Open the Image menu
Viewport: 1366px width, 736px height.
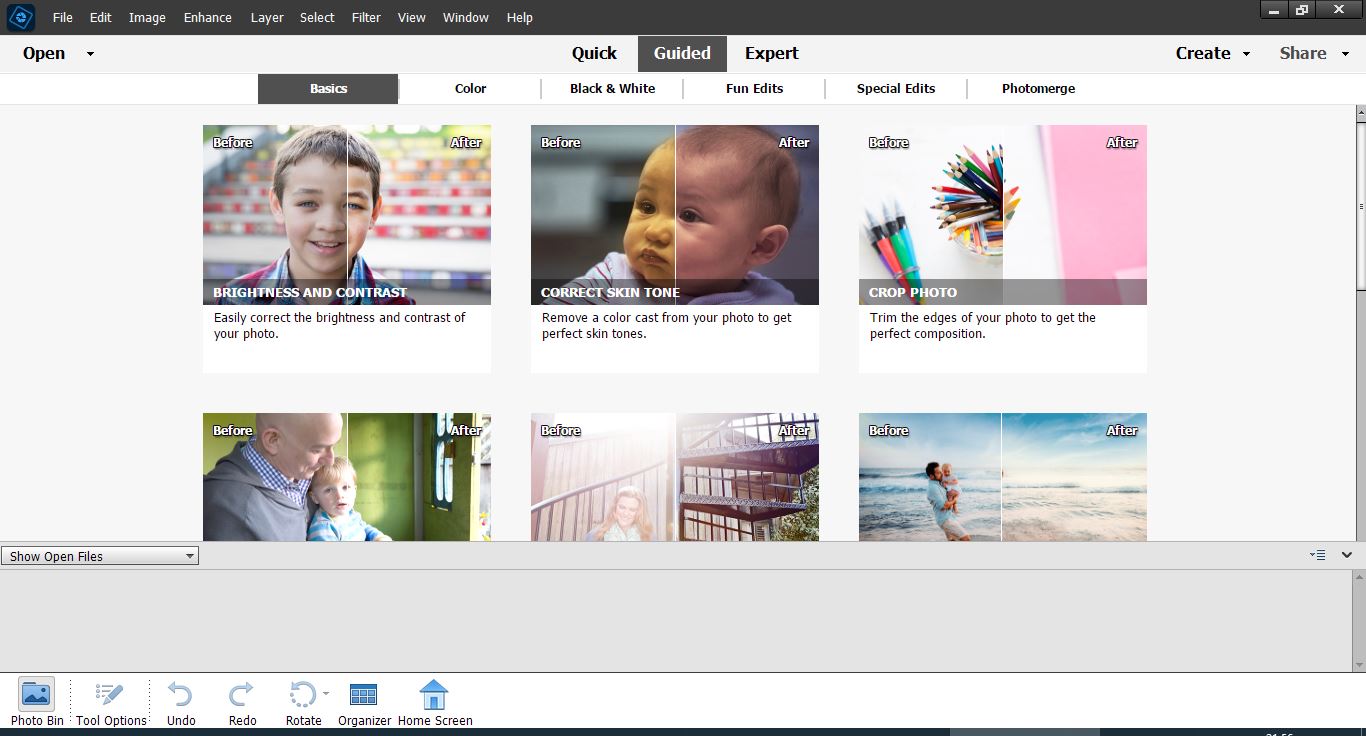point(147,17)
